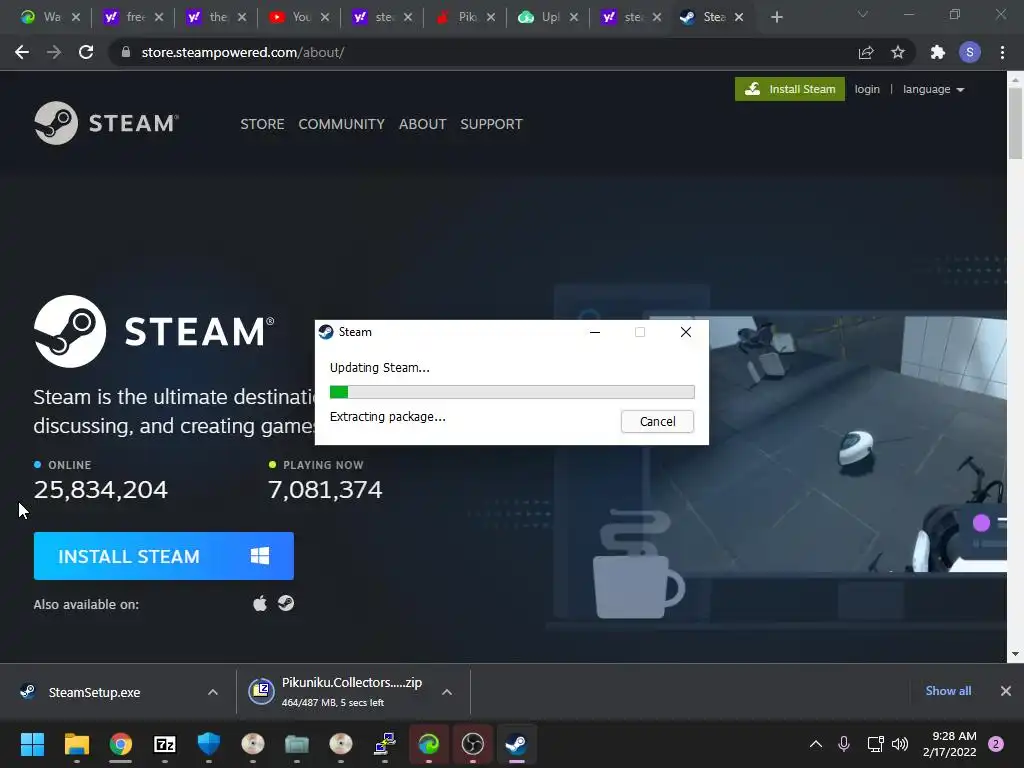Viewport: 1024px width, 768px height.
Task: Expand SteamSetup.exe download options chevron
Action: (x=213, y=692)
